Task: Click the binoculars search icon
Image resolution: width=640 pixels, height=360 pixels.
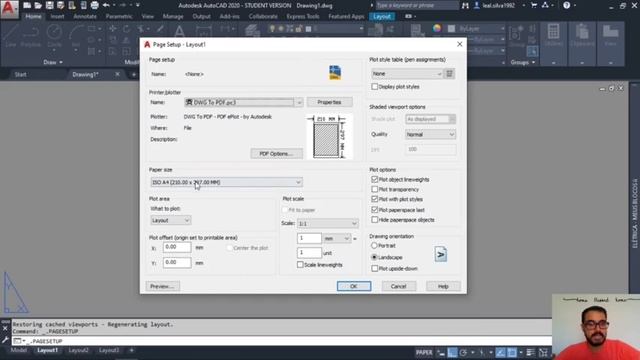Action: (x=465, y=5)
